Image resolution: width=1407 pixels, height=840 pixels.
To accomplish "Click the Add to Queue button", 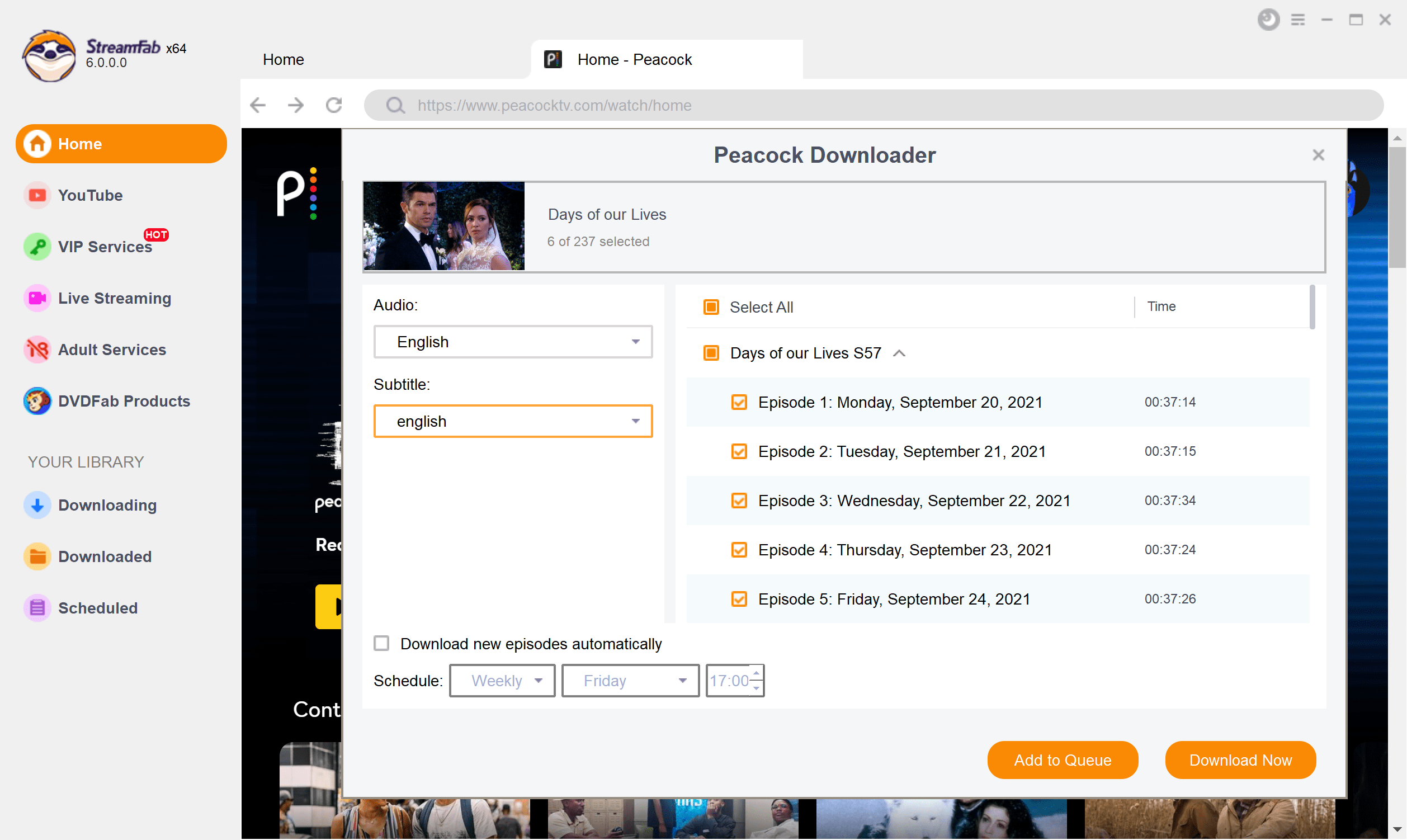I will [x=1063, y=760].
